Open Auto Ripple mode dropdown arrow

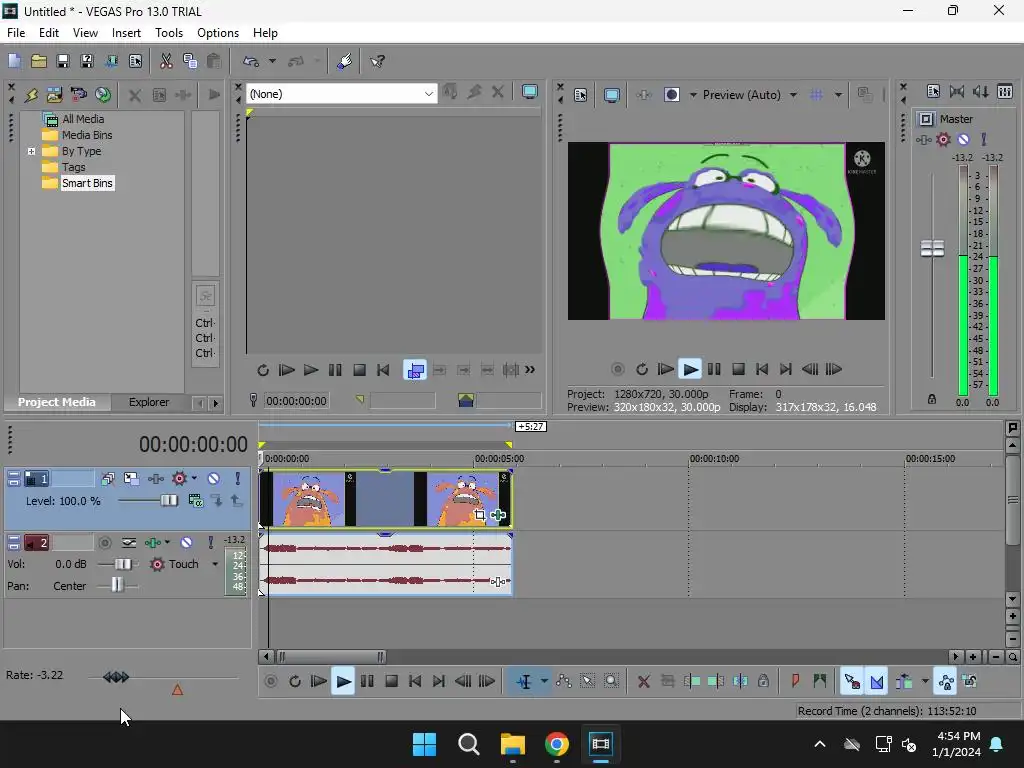(x=925, y=682)
